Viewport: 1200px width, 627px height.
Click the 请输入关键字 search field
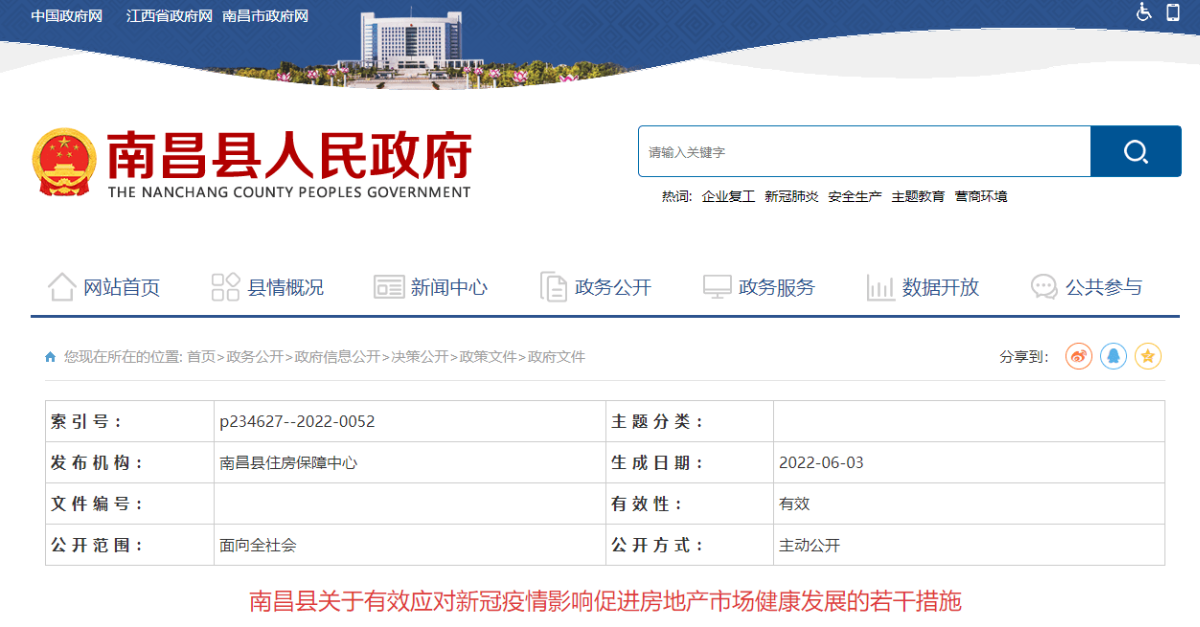864,151
